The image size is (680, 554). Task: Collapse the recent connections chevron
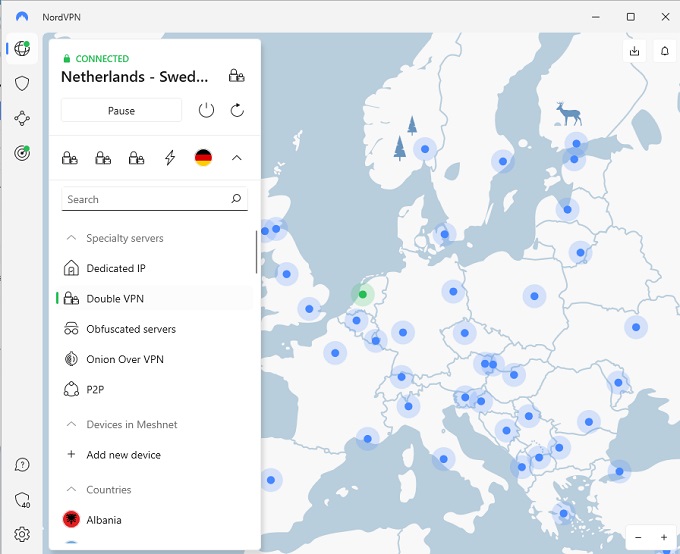click(x=237, y=158)
